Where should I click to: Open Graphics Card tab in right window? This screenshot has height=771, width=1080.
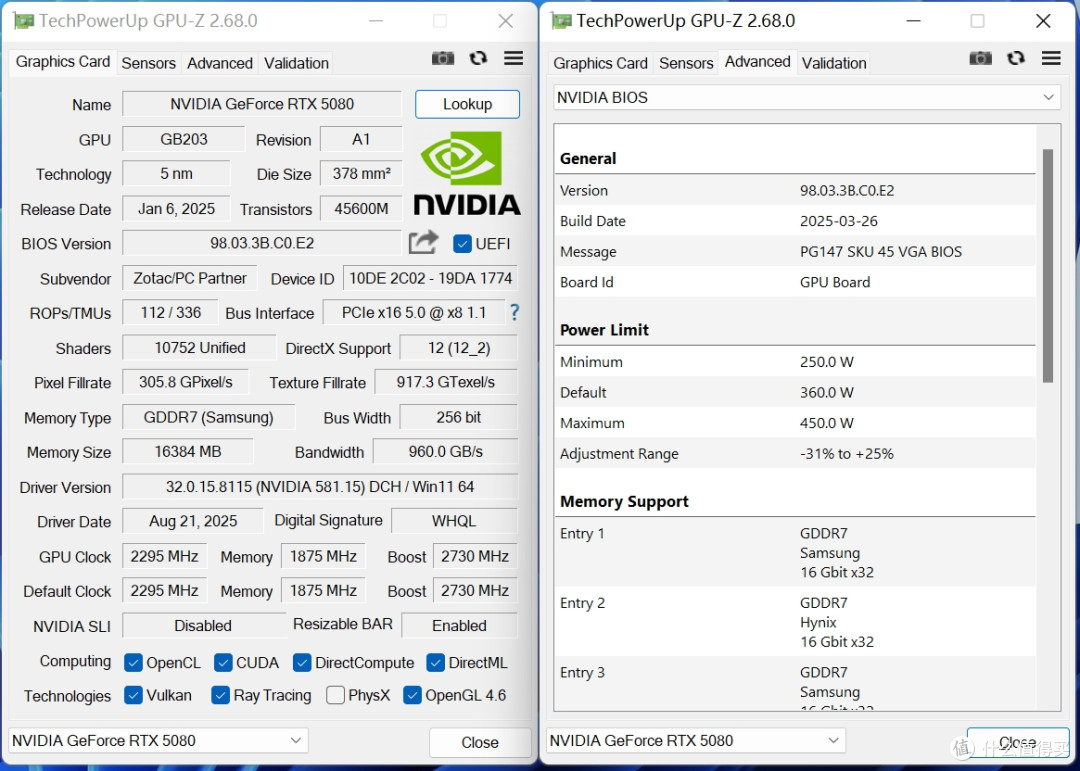(600, 63)
